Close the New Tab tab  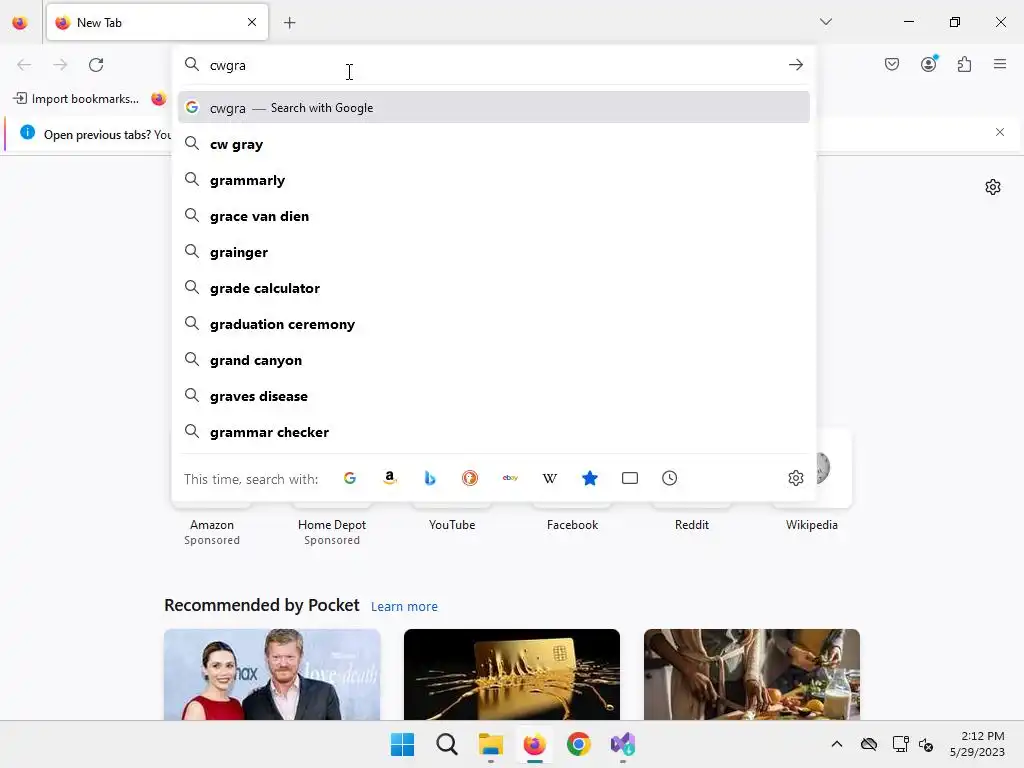point(252,22)
